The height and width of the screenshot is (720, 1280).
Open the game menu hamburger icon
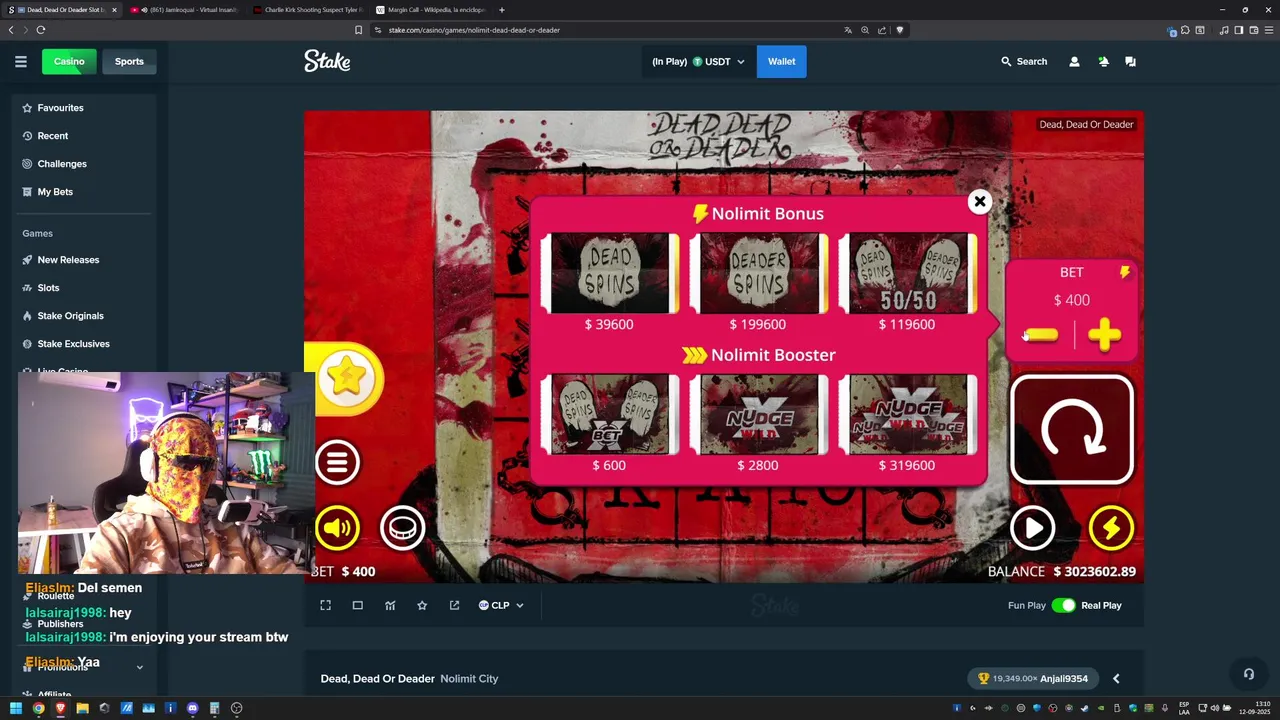pyautogui.click(x=337, y=462)
